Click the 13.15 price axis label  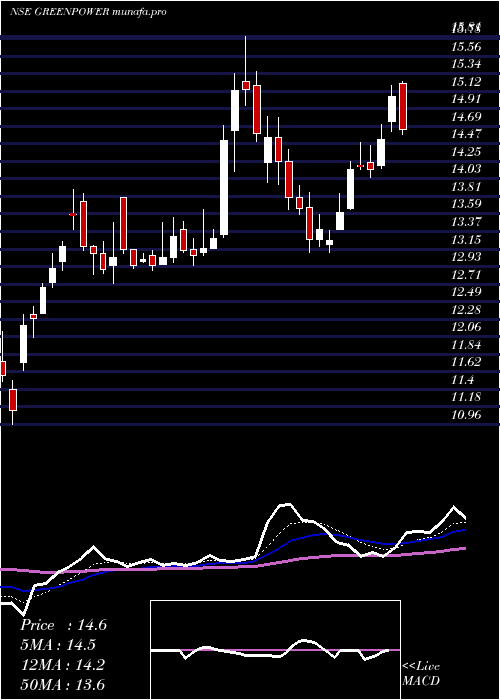pyautogui.click(x=466, y=239)
